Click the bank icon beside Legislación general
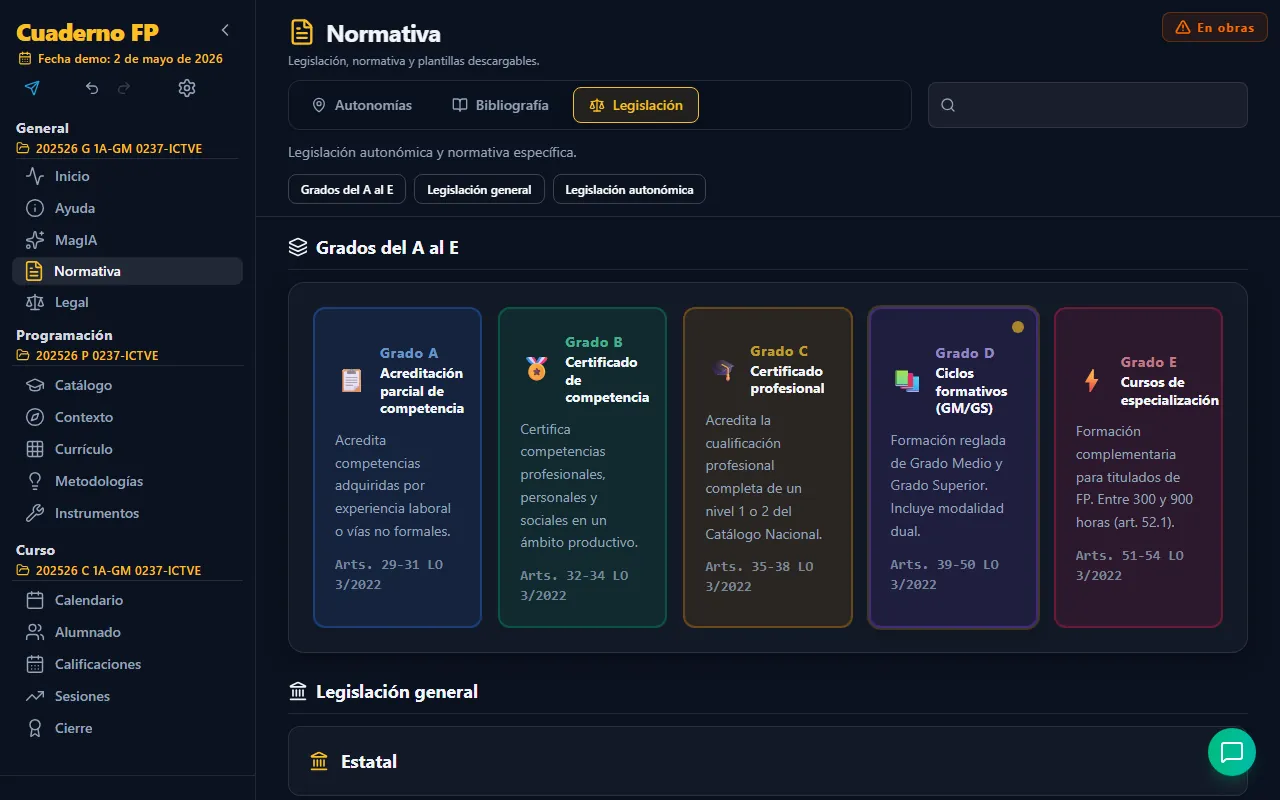The image size is (1280, 800). (298, 691)
